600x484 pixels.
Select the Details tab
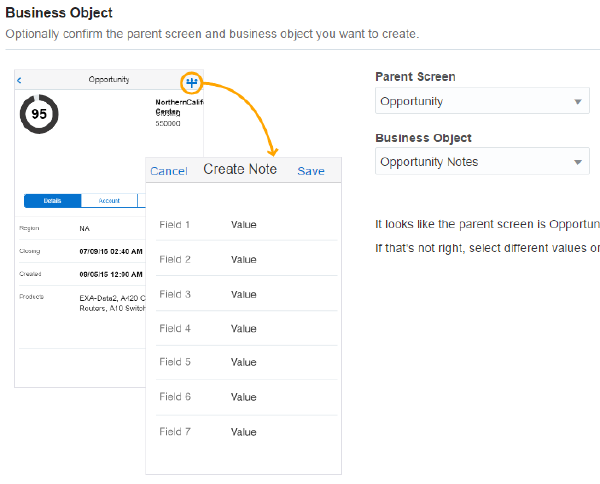pos(52,201)
